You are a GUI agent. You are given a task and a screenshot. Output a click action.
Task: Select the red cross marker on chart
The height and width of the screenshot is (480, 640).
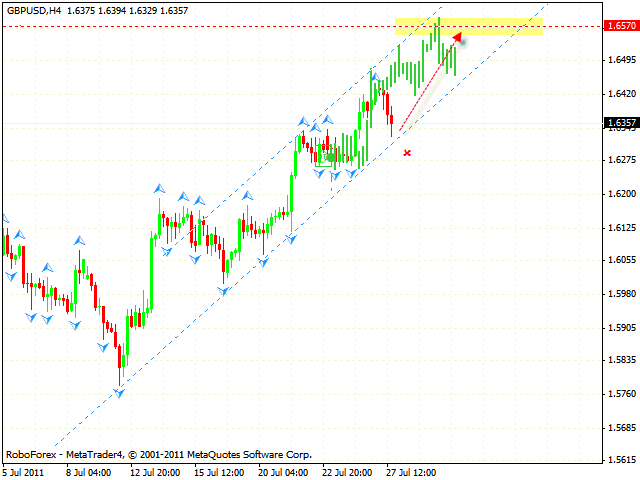tap(407, 153)
